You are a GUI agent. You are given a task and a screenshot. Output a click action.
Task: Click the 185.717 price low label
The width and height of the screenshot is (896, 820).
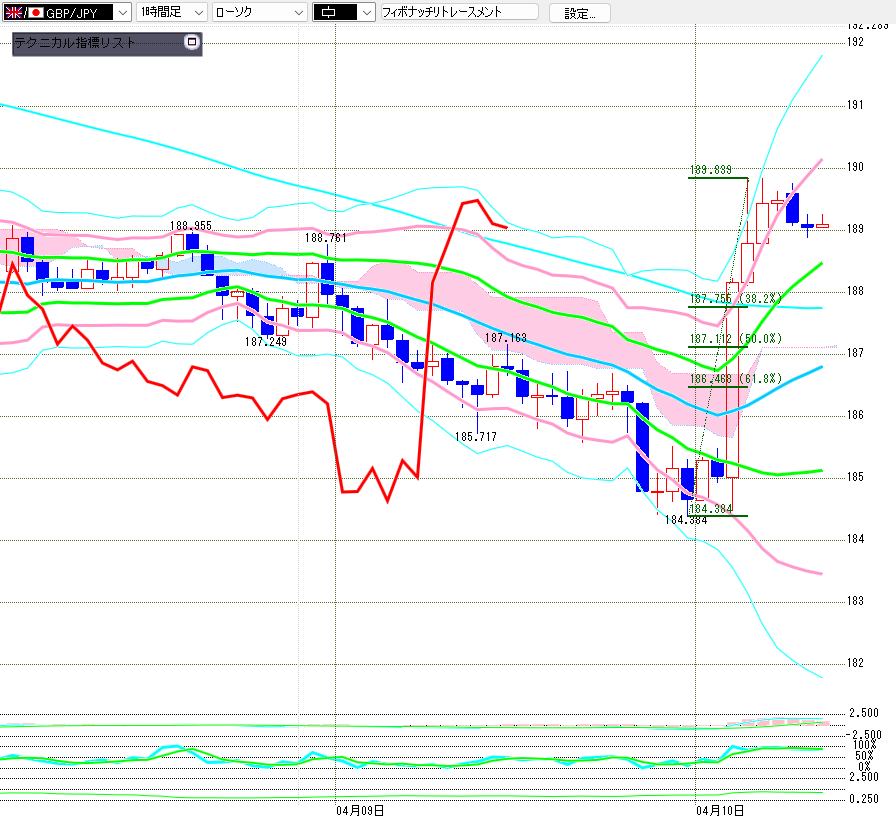[x=475, y=437]
